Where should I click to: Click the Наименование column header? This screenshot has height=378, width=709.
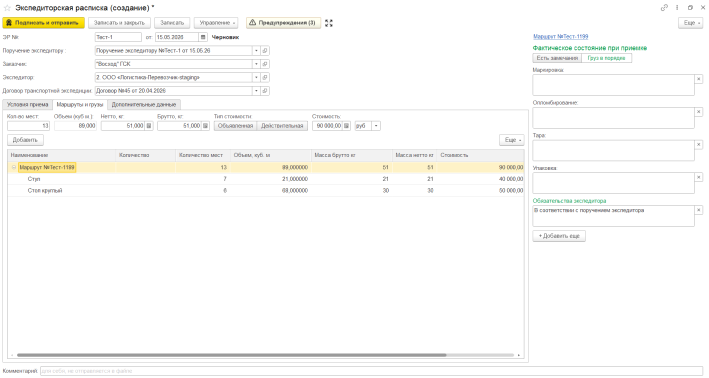click(x=62, y=155)
